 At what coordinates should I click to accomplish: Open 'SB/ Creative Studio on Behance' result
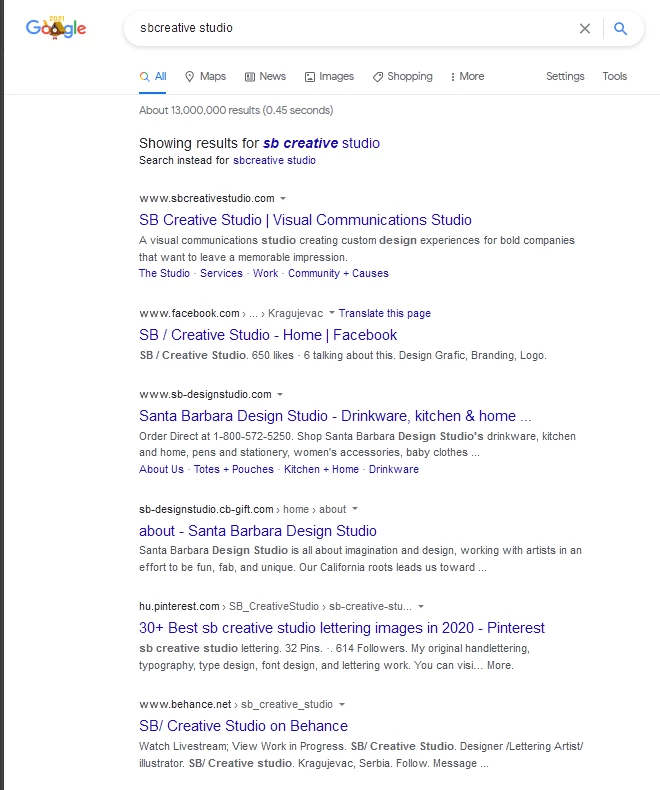[x=243, y=726]
